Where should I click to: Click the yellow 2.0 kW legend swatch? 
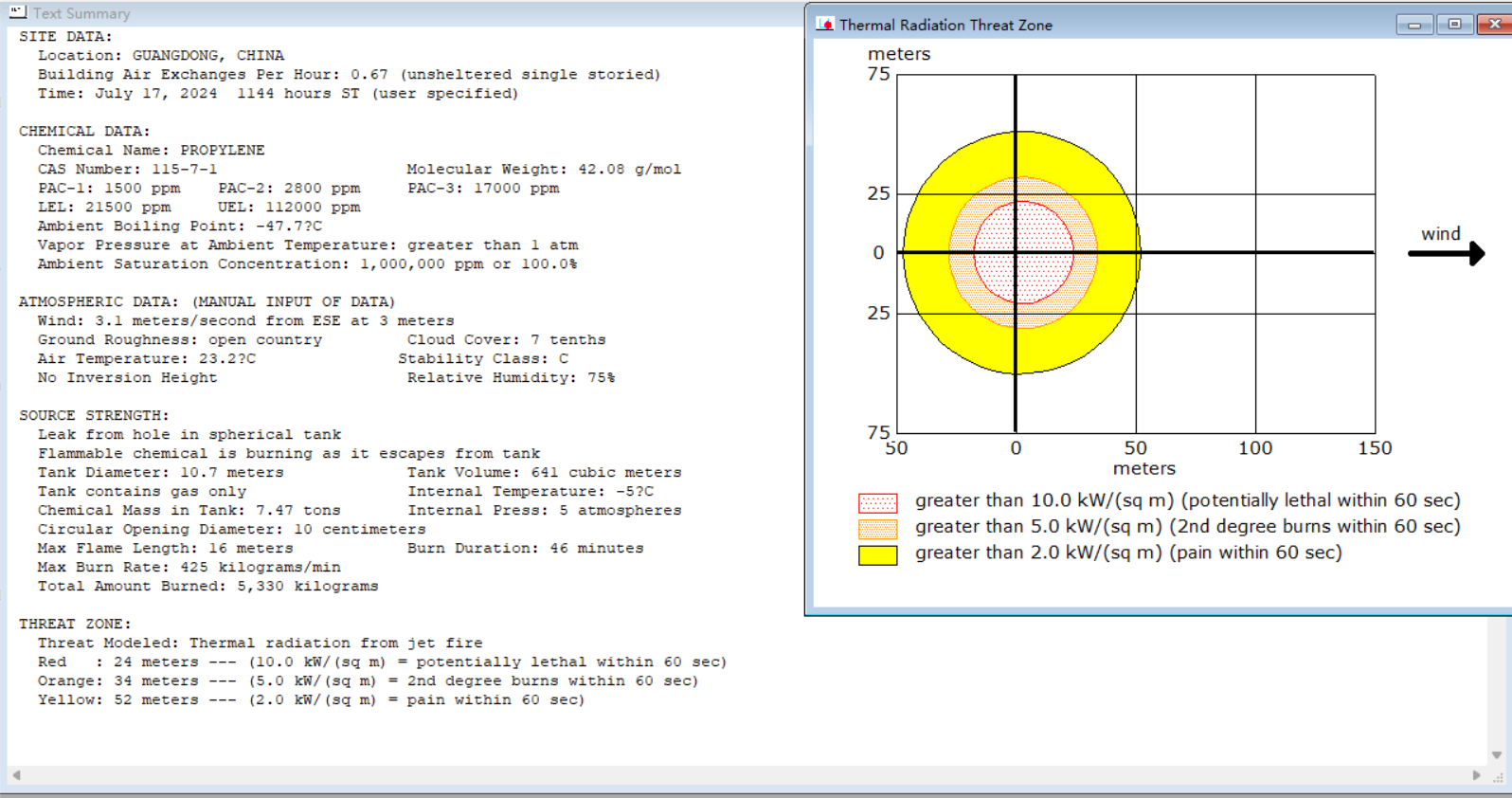(x=877, y=555)
